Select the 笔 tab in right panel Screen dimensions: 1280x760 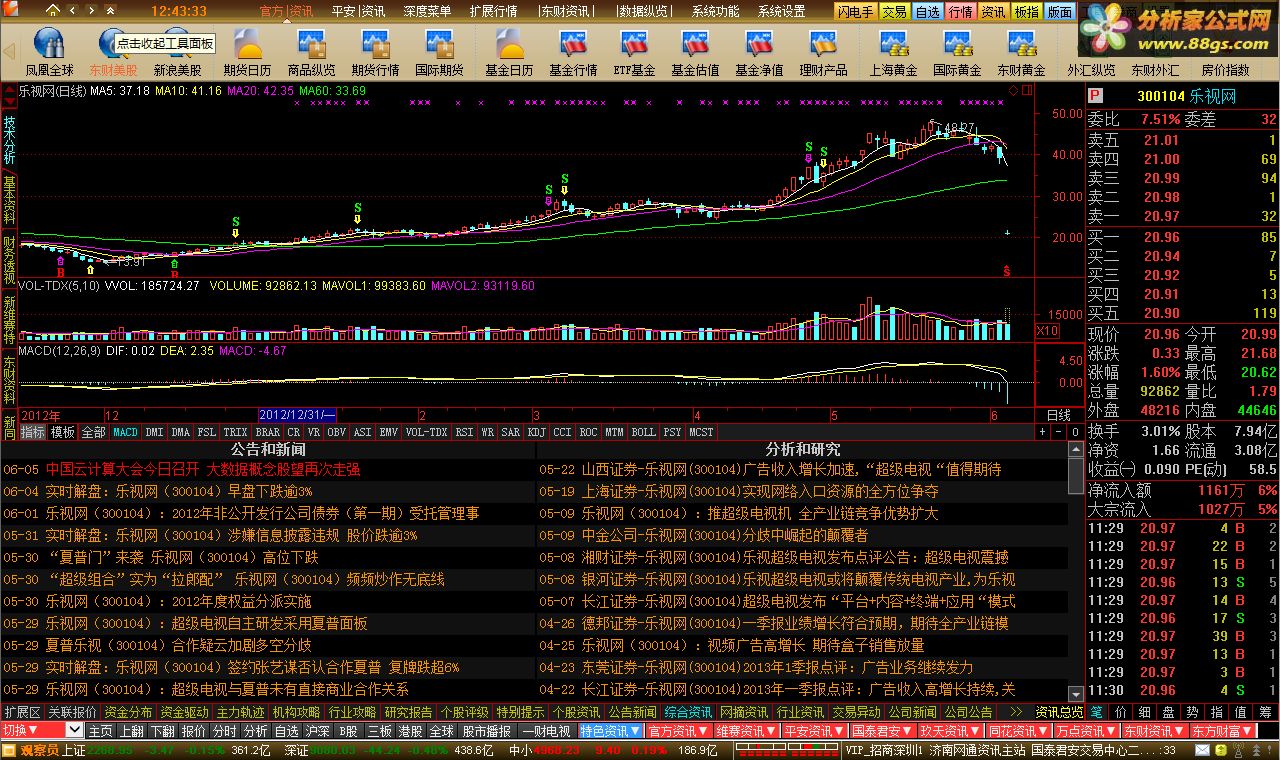point(1097,712)
